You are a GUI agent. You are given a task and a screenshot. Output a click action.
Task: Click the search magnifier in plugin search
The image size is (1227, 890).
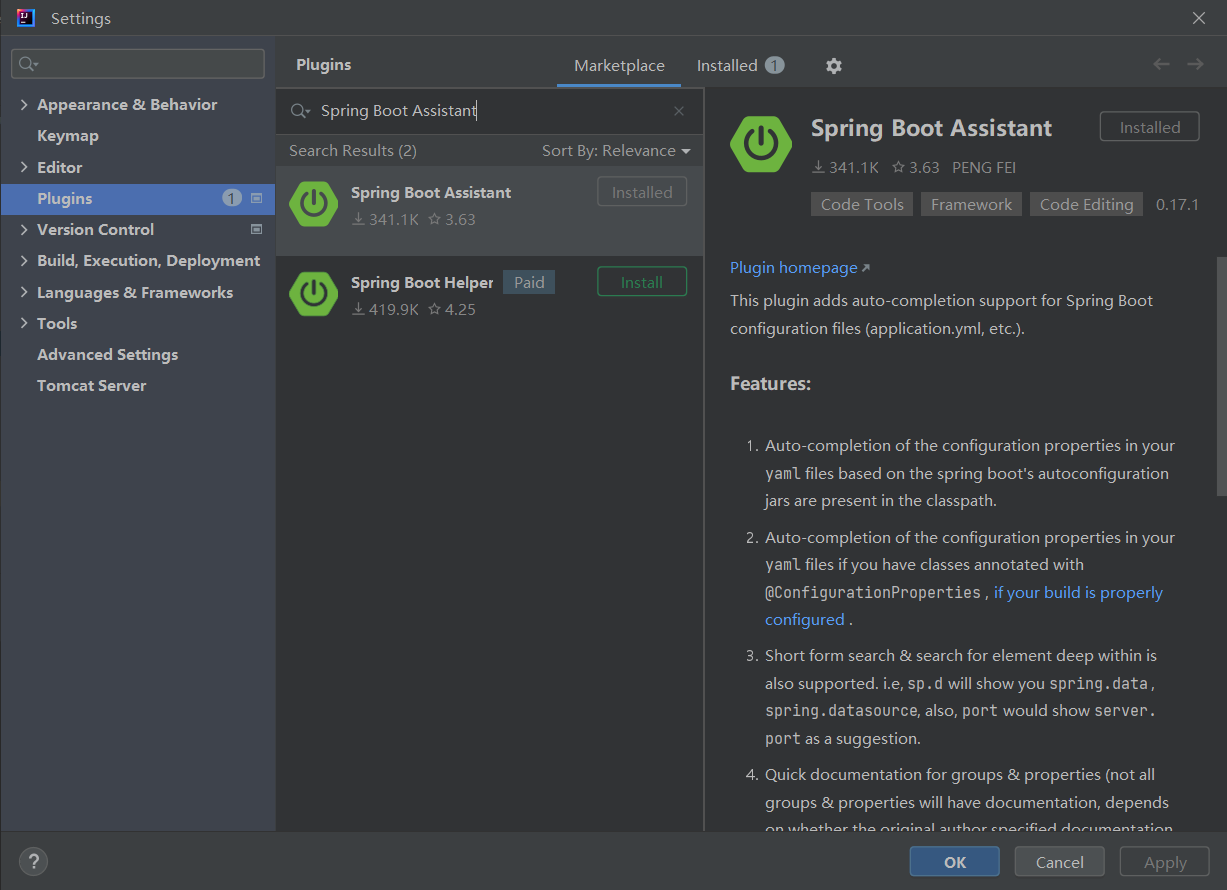pyautogui.click(x=300, y=111)
